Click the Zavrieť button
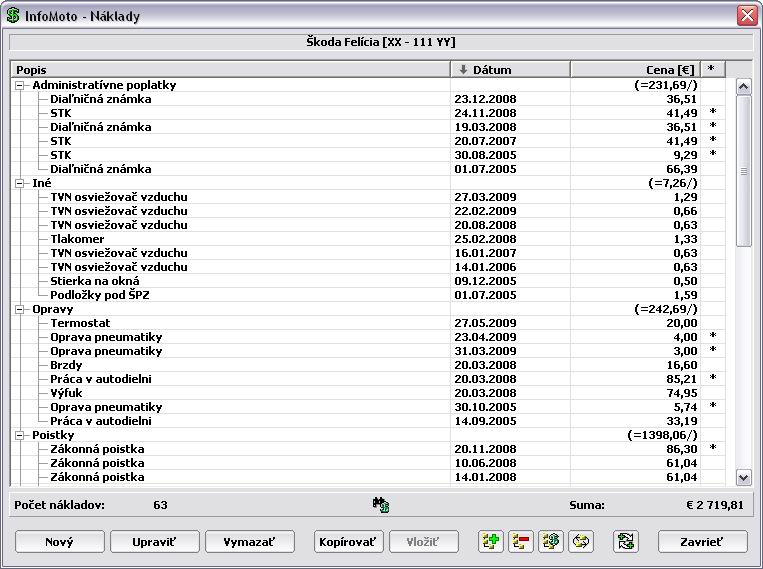The width and height of the screenshot is (763, 569). tap(702, 542)
